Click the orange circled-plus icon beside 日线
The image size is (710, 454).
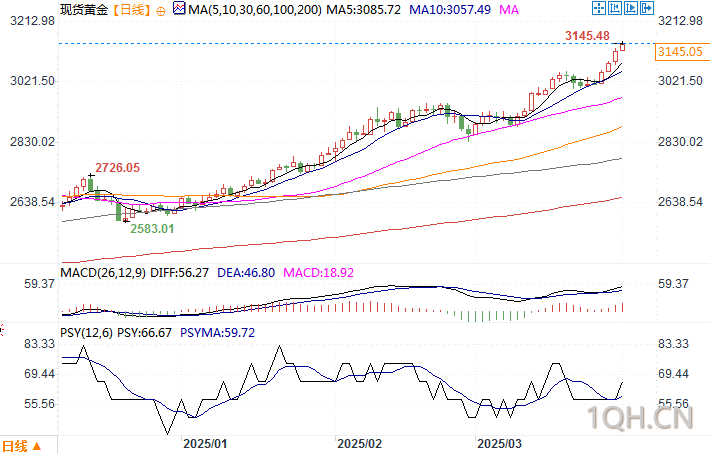point(160,11)
